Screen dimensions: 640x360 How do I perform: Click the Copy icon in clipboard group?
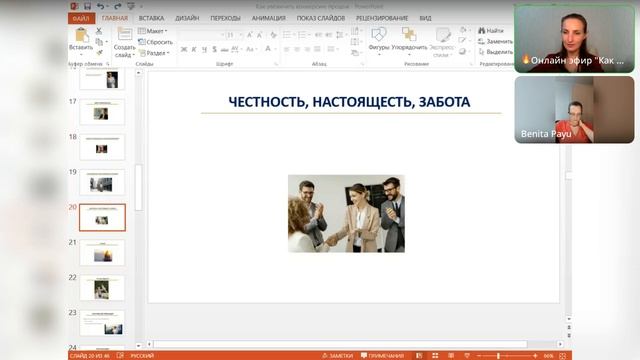tap(99, 42)
